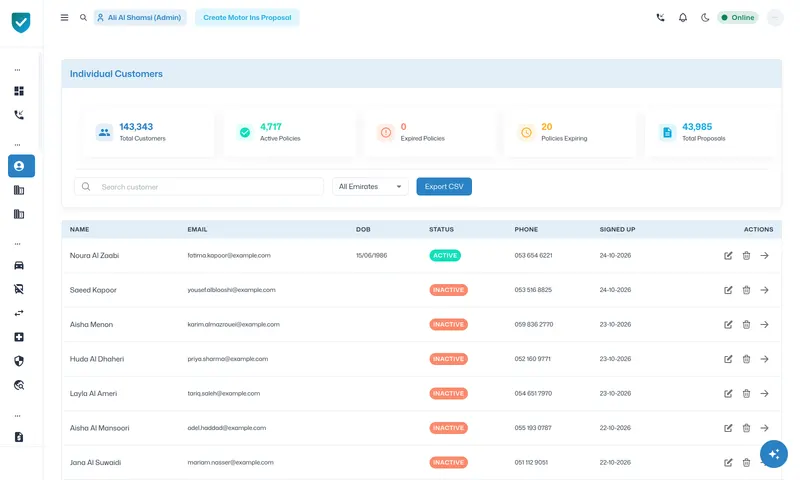Click the Online status badge
Screen dimensions: 800x480
[738, 17]
